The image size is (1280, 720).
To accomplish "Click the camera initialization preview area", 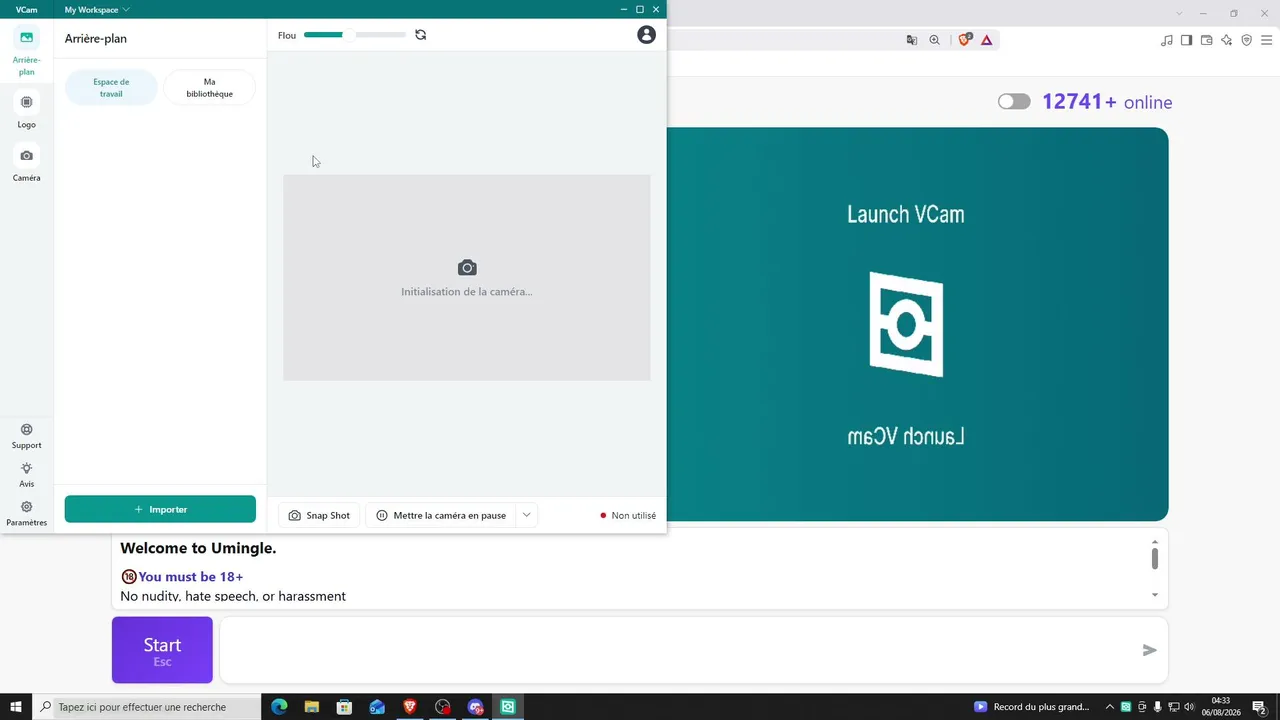I will coord(467,278).
